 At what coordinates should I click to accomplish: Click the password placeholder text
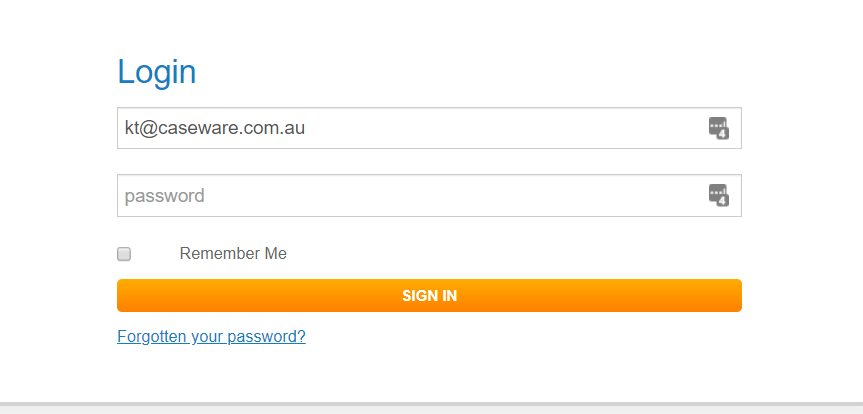pyautogui.click(x=165, y=196)
